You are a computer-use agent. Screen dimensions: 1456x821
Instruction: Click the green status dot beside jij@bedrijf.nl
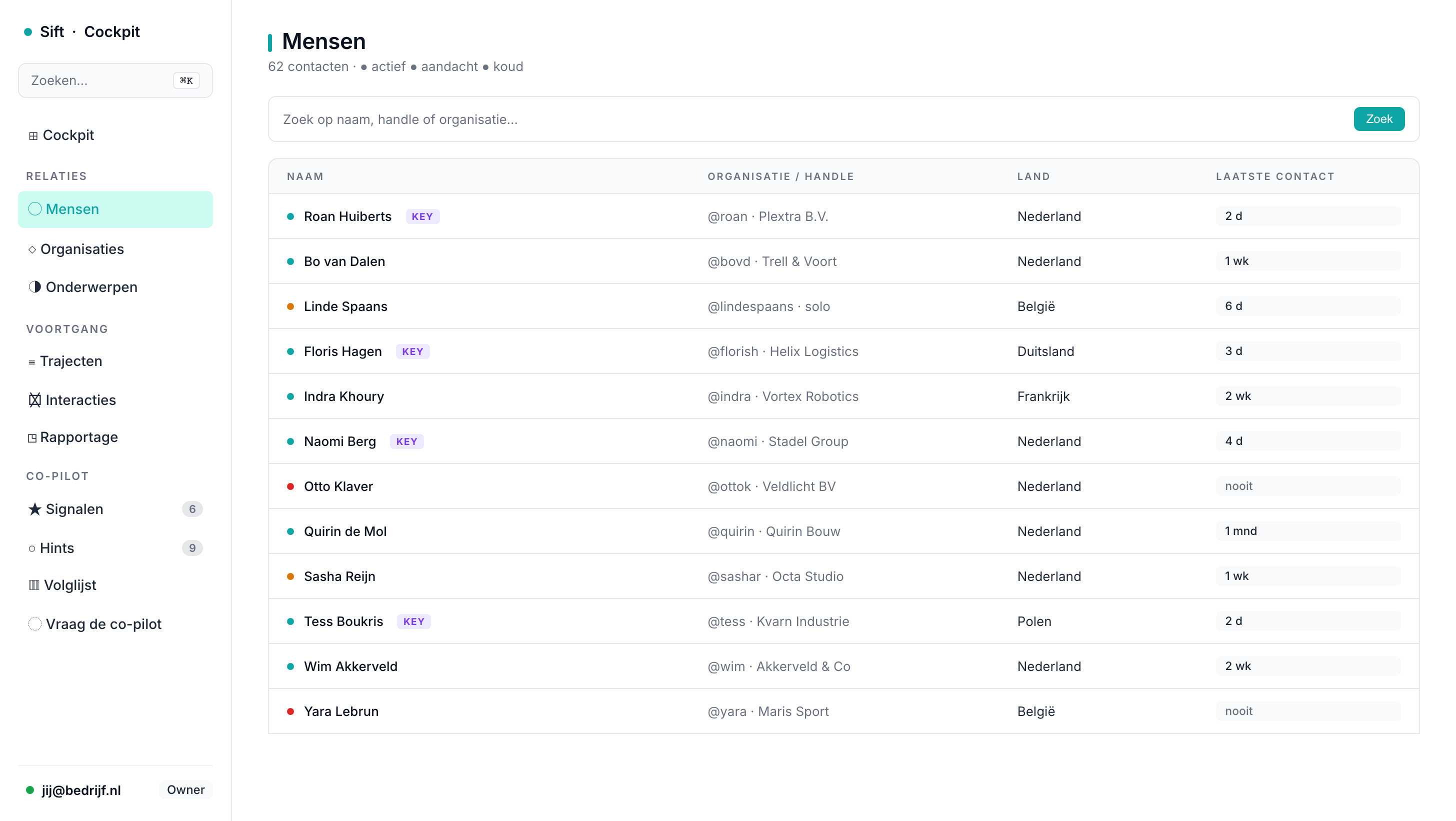(x=30, y=790)
